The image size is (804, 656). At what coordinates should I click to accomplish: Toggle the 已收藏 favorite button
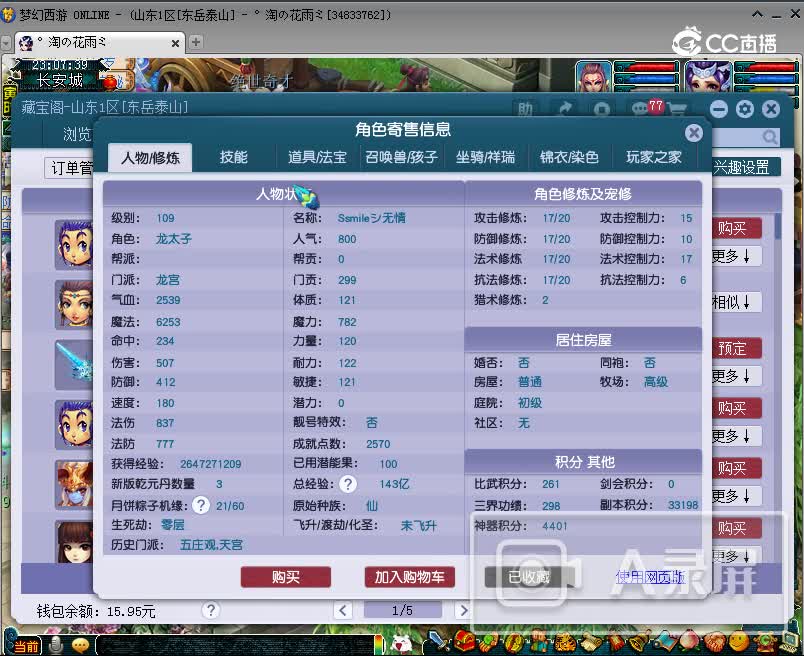pyautogui.click(x=529, y=578)
